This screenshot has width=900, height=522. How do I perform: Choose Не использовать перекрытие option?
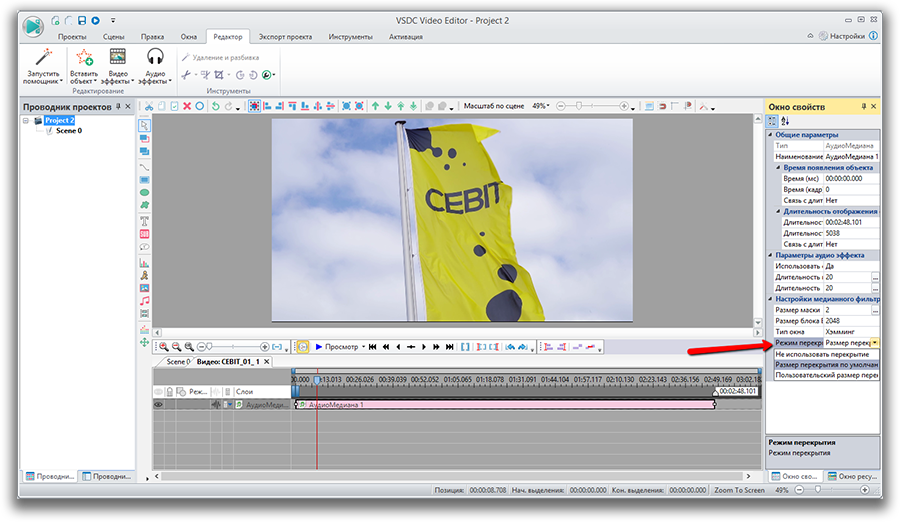coord(822,354)
